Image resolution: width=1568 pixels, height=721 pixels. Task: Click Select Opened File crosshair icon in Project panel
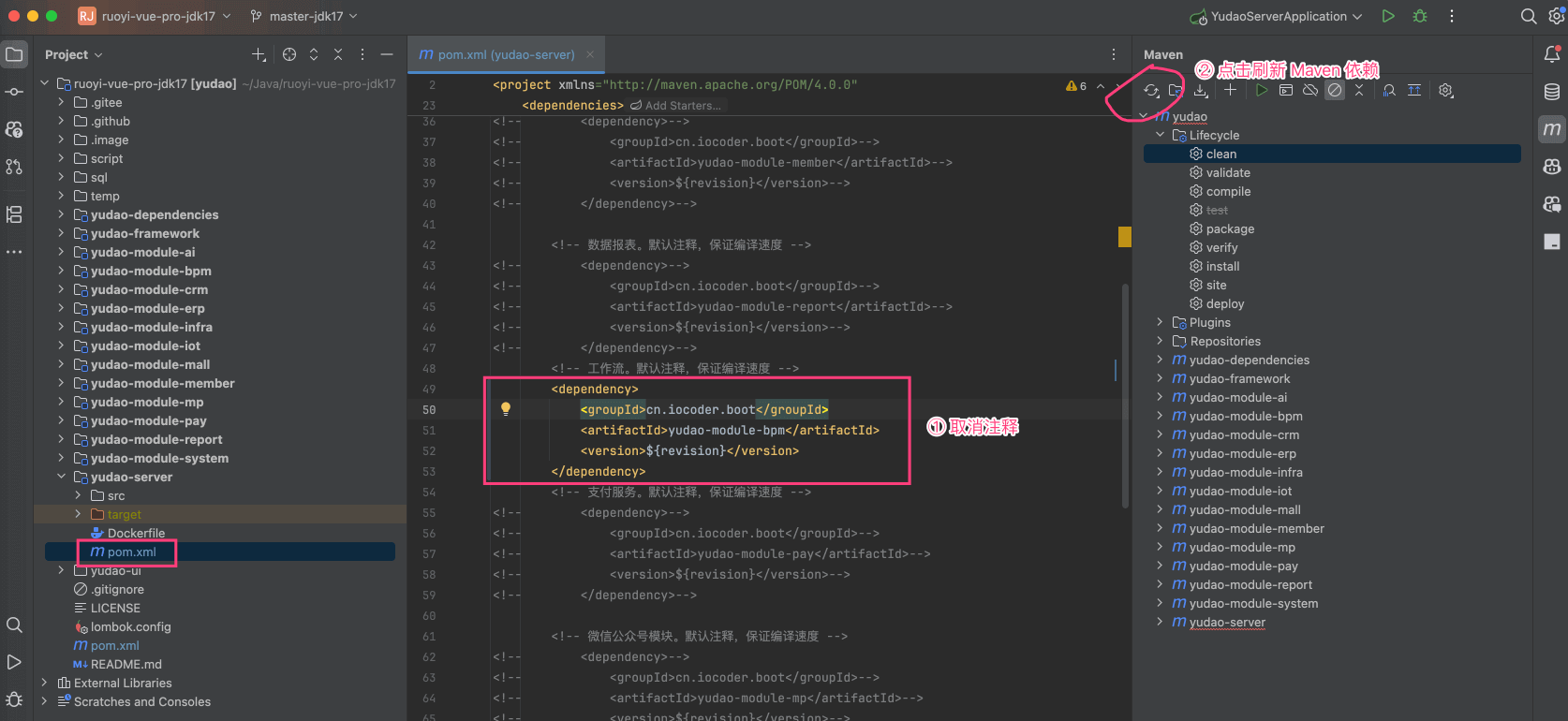(289, 55)
